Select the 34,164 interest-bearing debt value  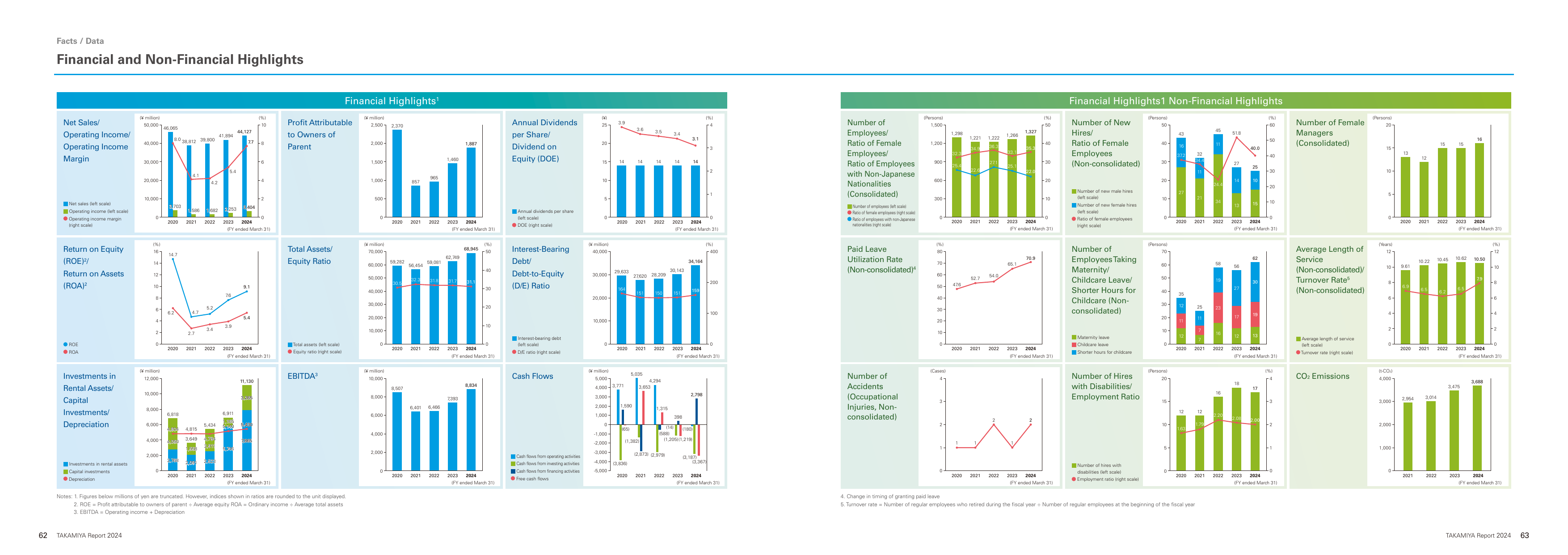[695, 261]
